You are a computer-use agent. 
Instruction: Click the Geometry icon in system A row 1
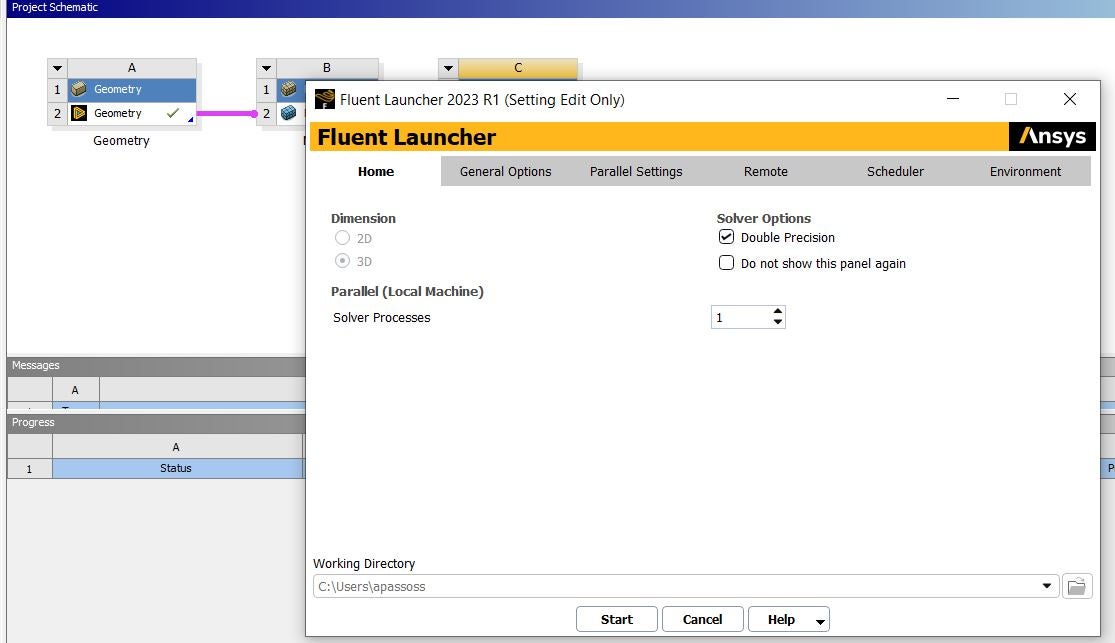(x=79, y=90)
